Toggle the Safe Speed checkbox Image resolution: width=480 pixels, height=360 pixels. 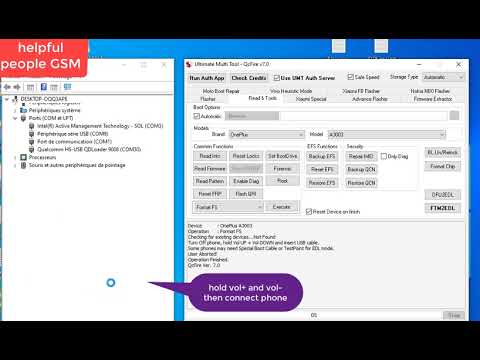tap(350, 77)
